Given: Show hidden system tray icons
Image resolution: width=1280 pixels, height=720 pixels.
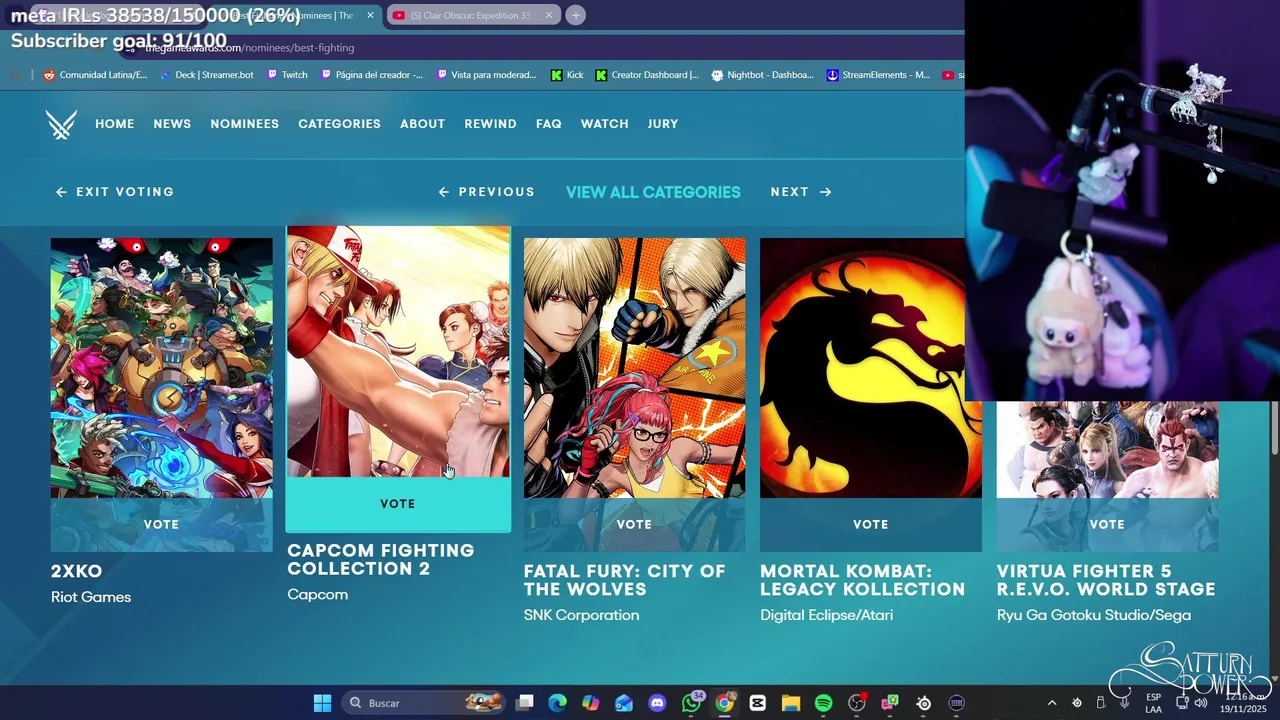Looking at the screenshot, I should (1051, 703).
